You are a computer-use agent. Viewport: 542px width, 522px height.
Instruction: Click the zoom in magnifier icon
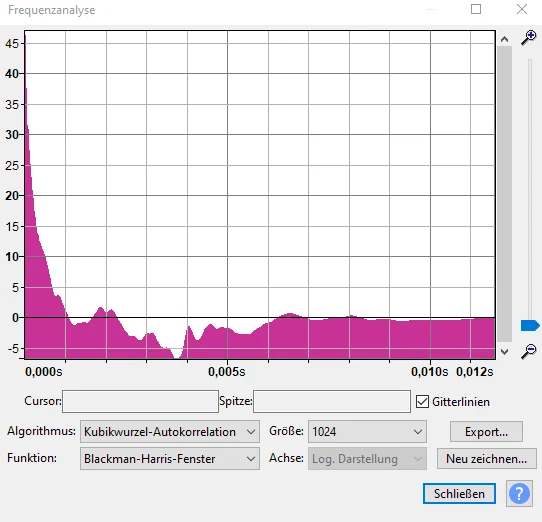click(529, 38)
